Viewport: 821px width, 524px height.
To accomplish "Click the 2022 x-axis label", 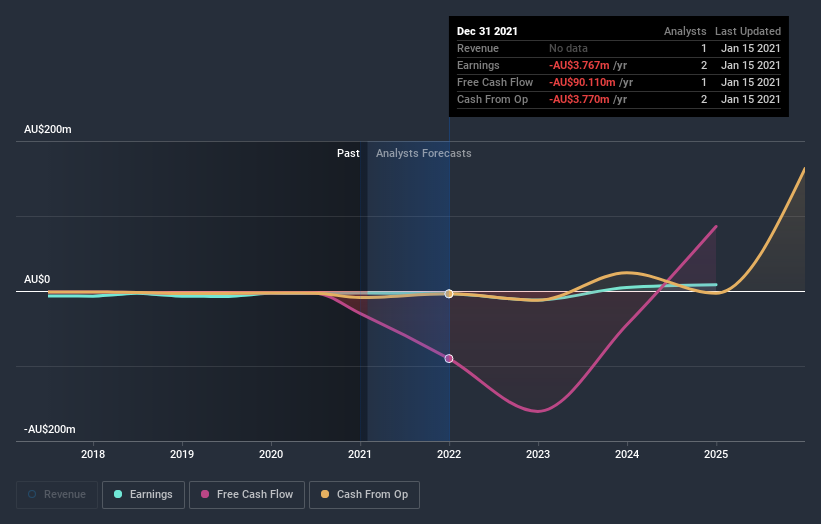I will (449, 454).
